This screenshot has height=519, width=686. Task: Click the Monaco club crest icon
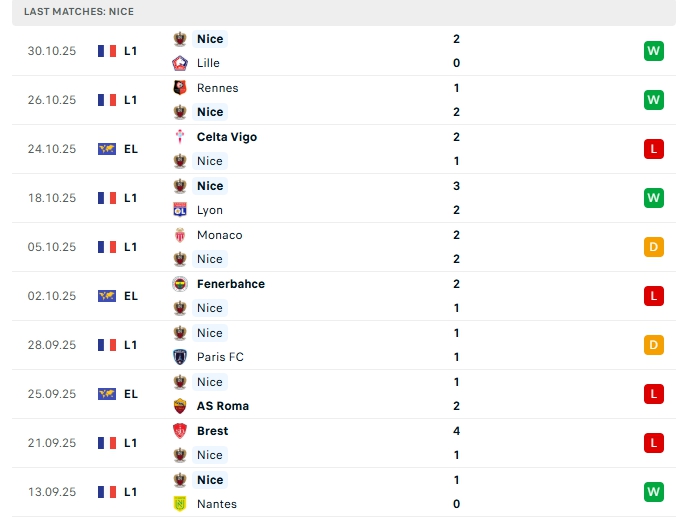[x=180, y=235]
